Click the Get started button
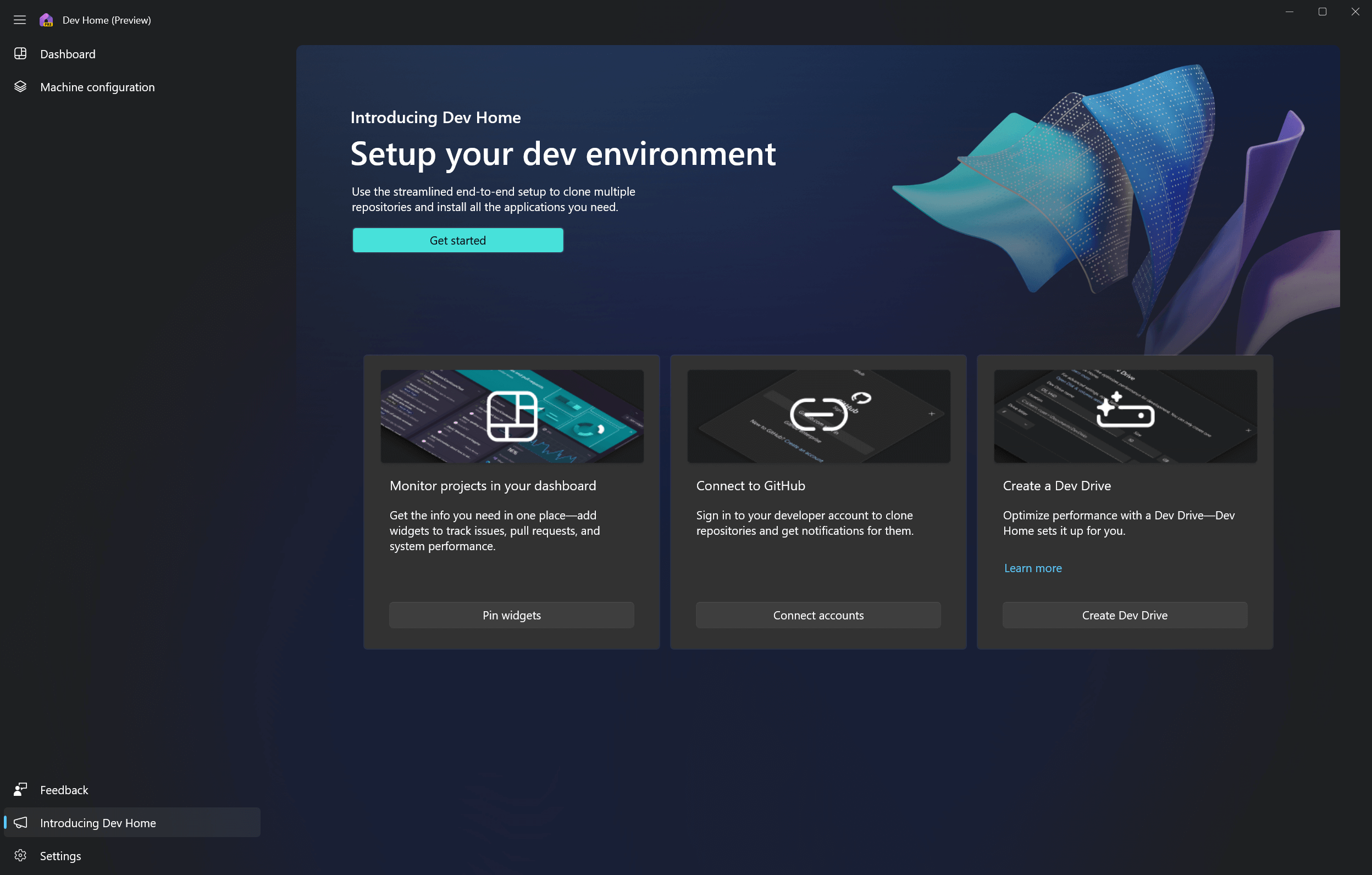Viewport: 1372px width, 875px height. tap(458, 240)
